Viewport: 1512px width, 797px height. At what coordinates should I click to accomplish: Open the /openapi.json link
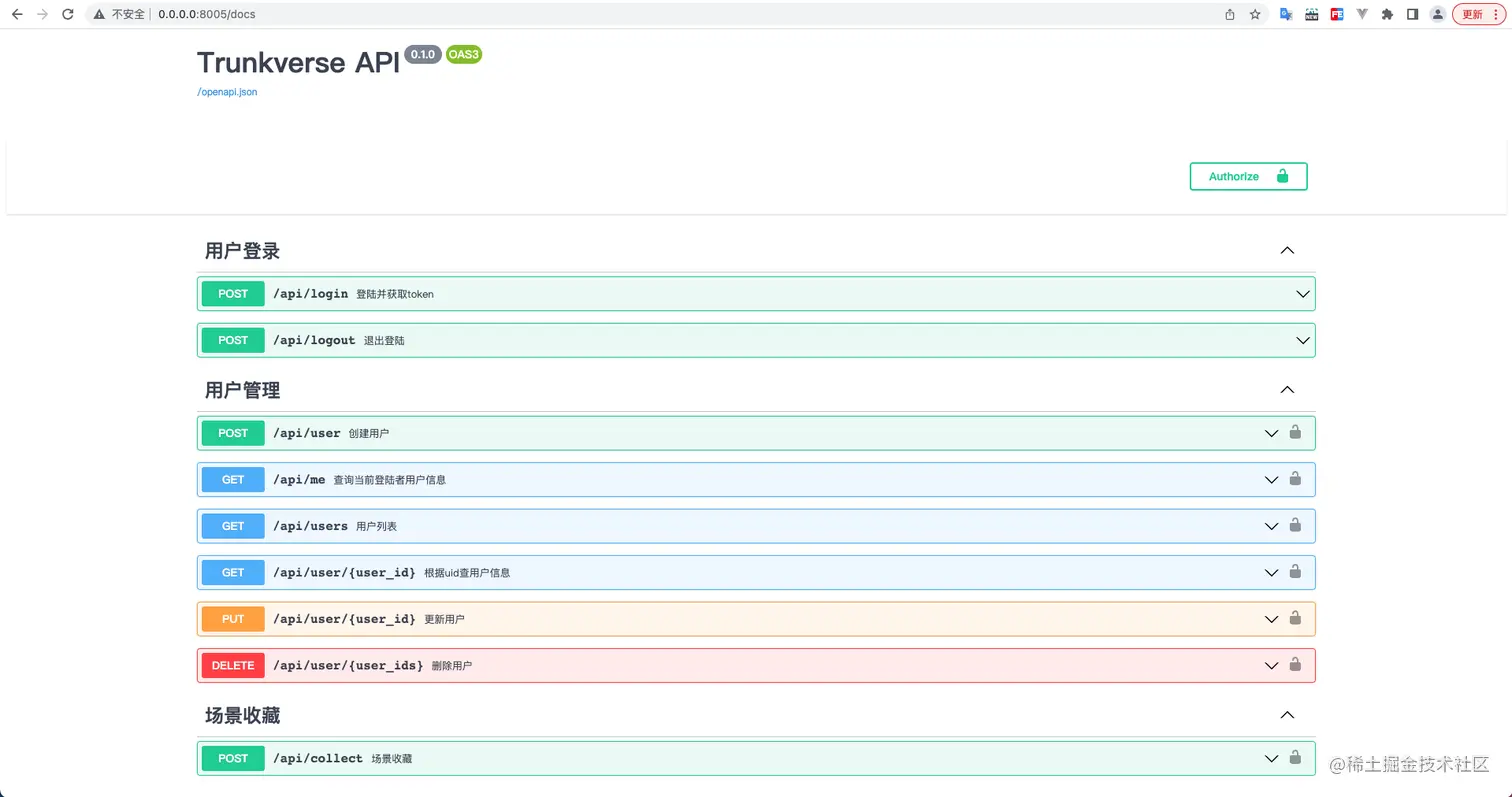click(x=227, y=92)
